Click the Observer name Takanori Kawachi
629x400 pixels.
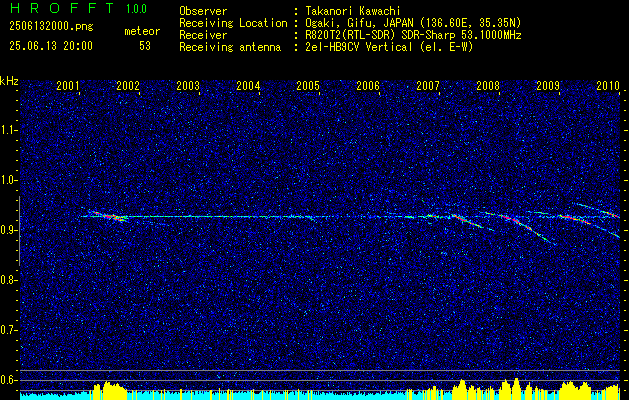pos(351,11)
